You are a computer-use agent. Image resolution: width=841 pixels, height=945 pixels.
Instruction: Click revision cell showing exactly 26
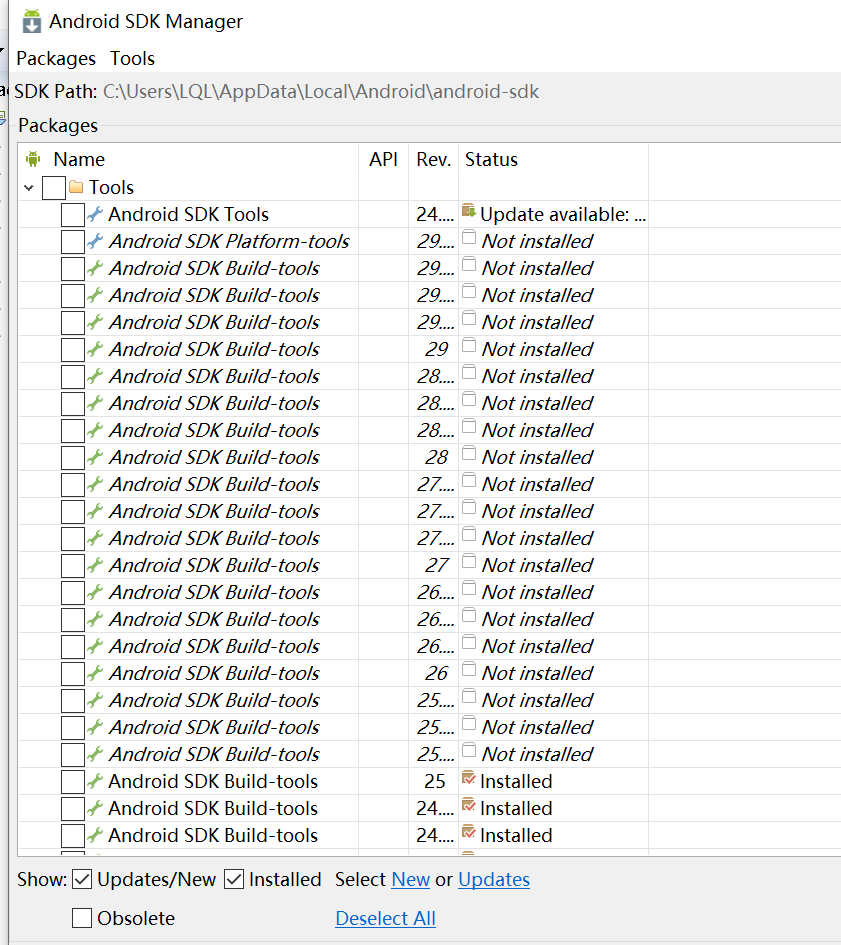click(x=436, y=673)
